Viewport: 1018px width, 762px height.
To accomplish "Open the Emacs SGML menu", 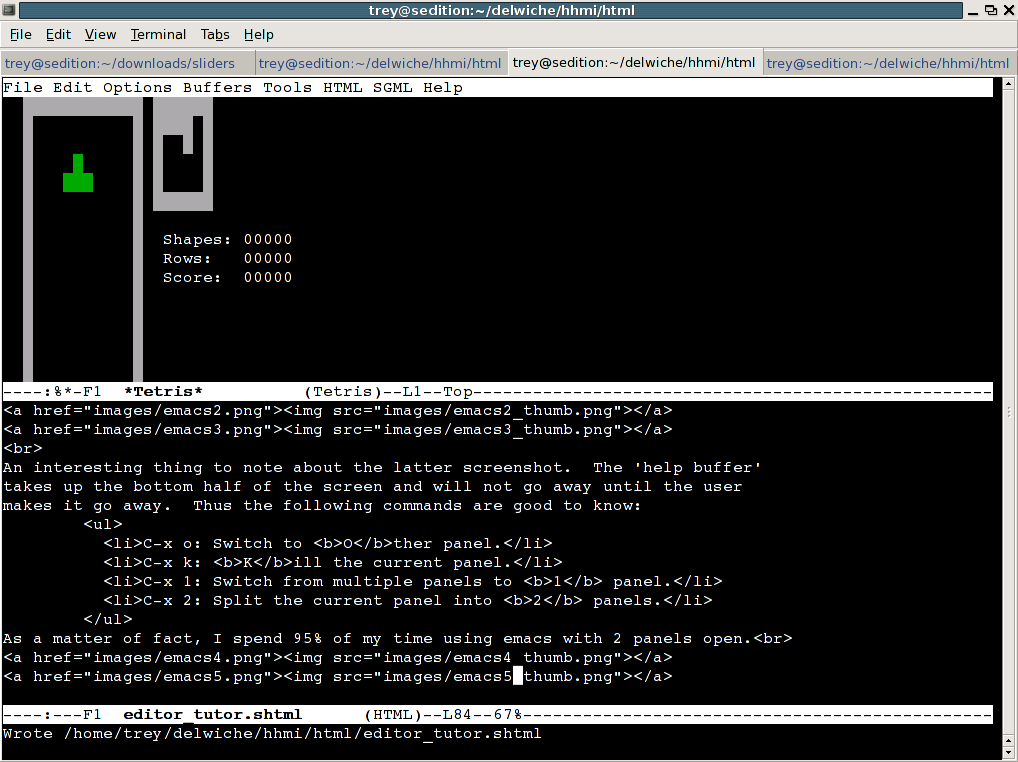I will pyautogui.click(x=393, y=88).
